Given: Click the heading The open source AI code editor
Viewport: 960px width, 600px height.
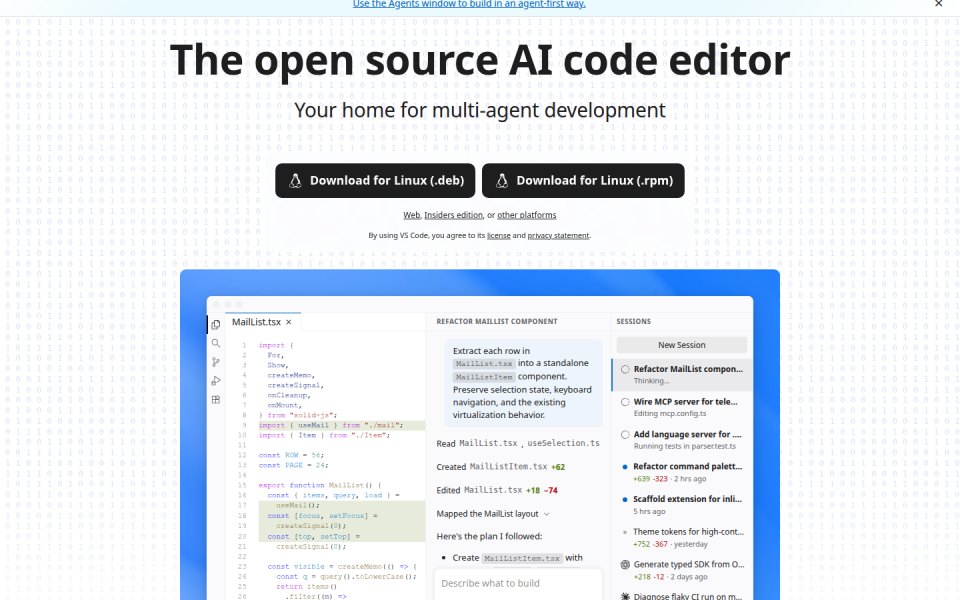Looking at the screenshot, I should 480,60.
